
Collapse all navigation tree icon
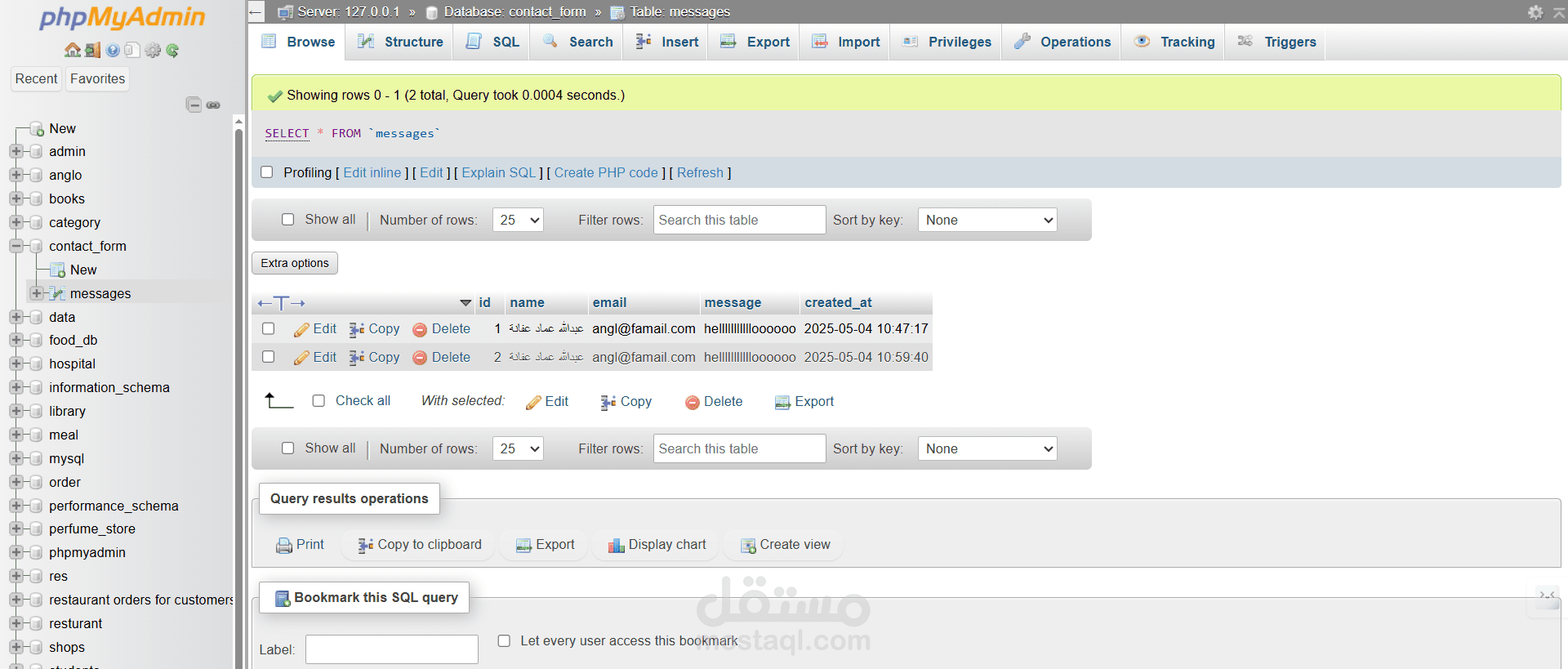[x=194, y=105]
